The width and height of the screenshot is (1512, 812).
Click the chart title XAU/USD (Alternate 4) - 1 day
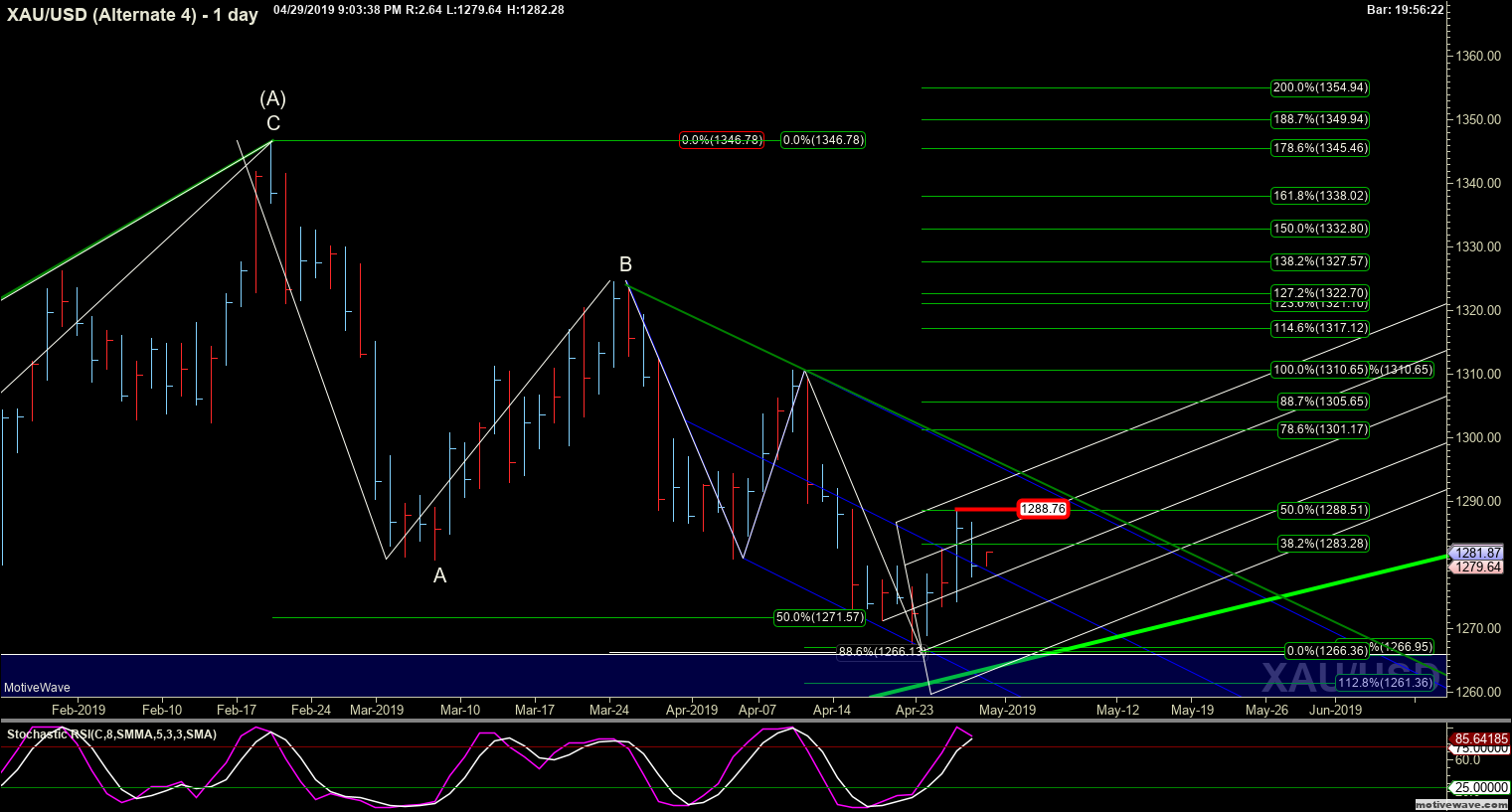tap(130, 15)
